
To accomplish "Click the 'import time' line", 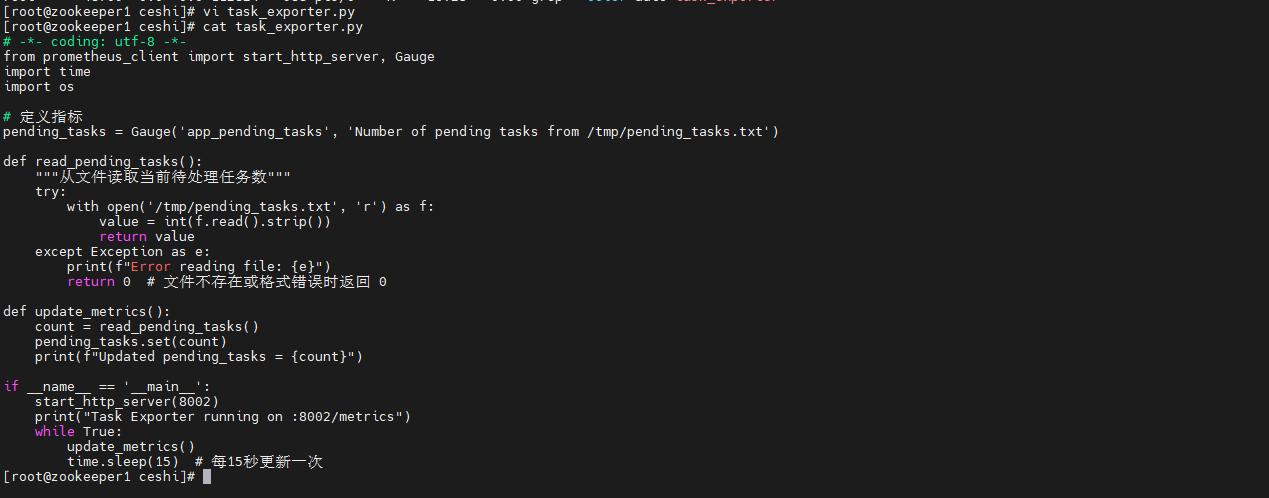I will tap(47, 71).
